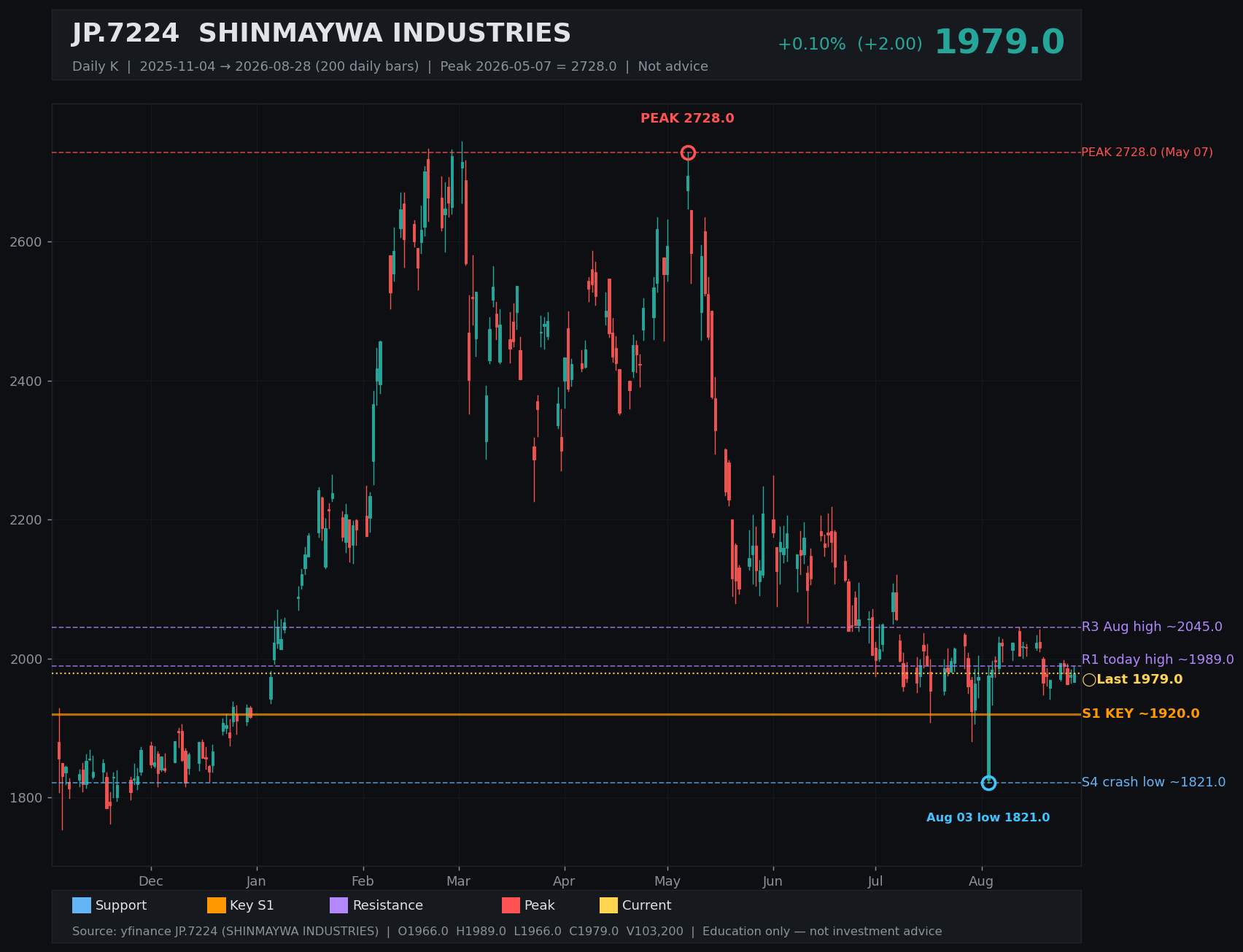The width and height of the screenshot is (1243, 952).
Task: Click the Aug 03 low 1821.0 annotation
Action: pyautogui.click(x=988, y=818)
